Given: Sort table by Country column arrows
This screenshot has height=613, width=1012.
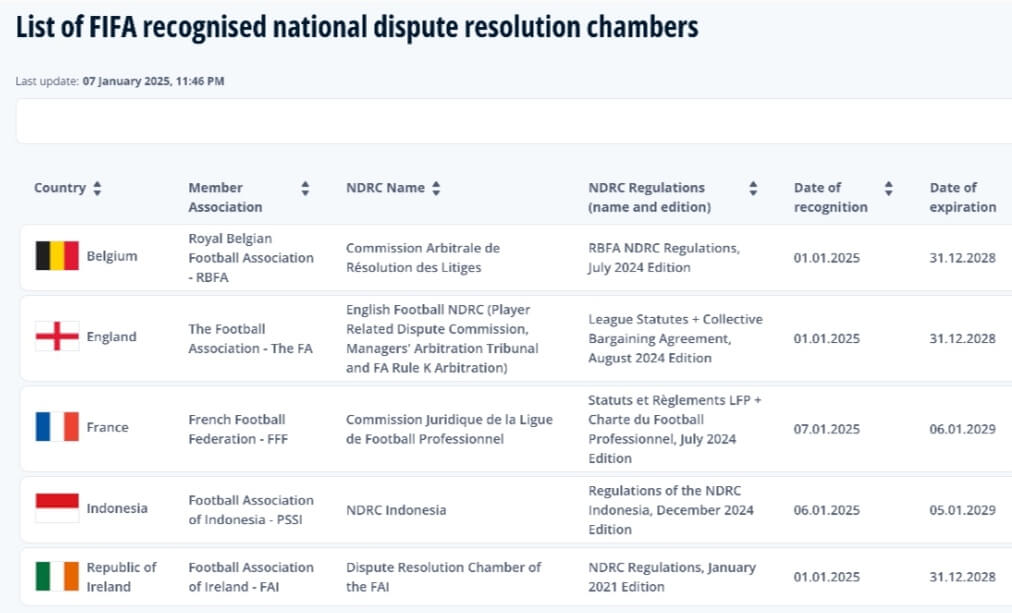Looking at the screenshot, I should 97,188.
